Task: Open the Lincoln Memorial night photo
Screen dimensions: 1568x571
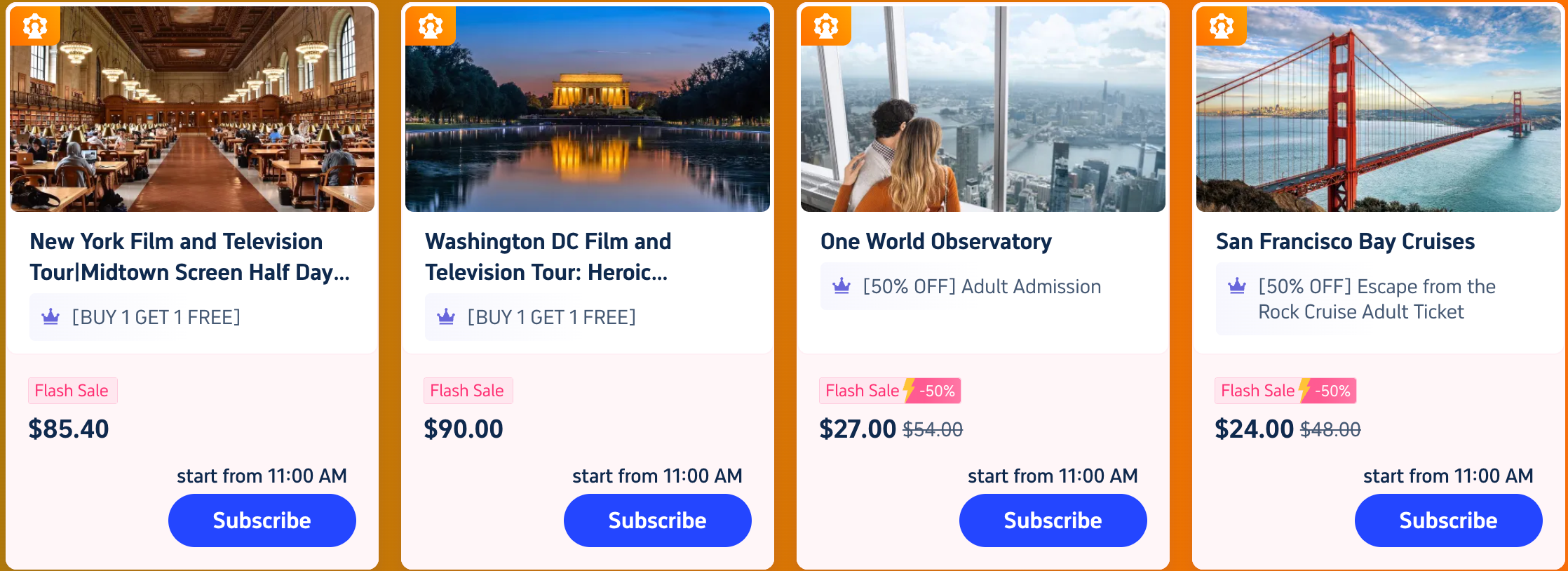Action: click(588, 109)
